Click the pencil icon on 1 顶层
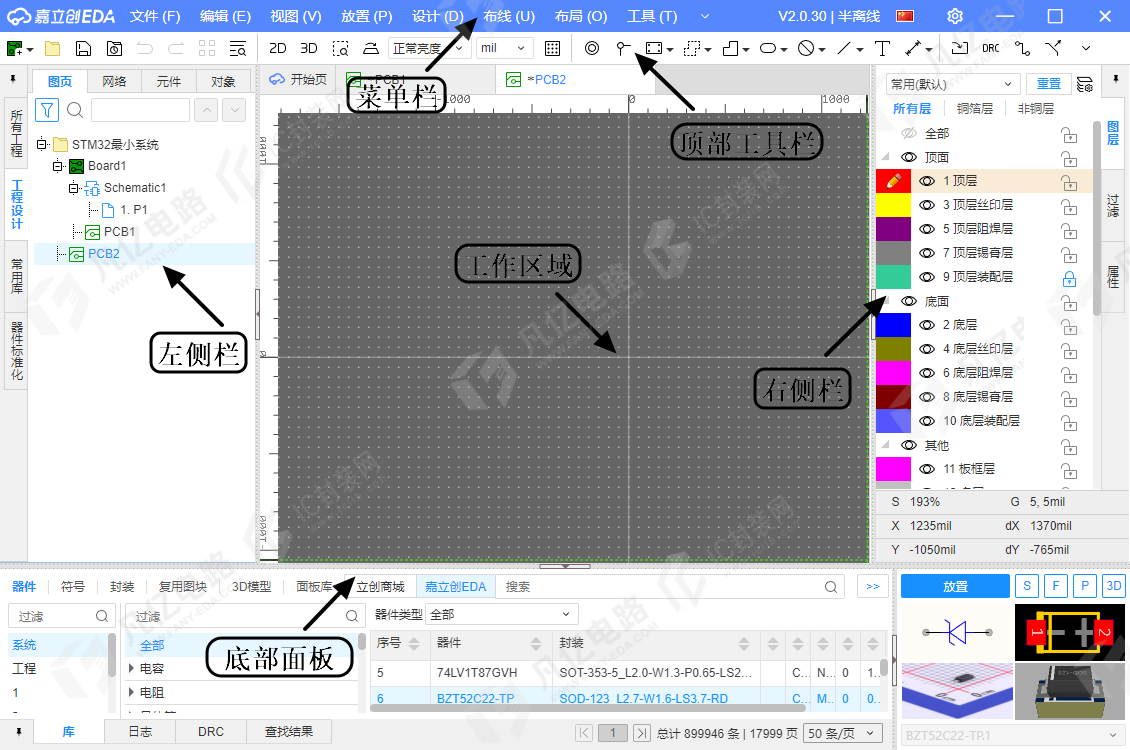This screenshot has width=1130, height=750. coord(894,181)
